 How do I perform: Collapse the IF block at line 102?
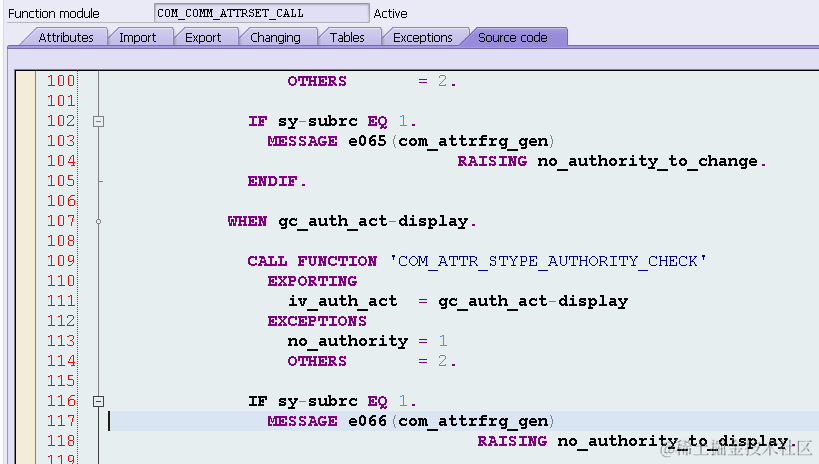point(98,122)
